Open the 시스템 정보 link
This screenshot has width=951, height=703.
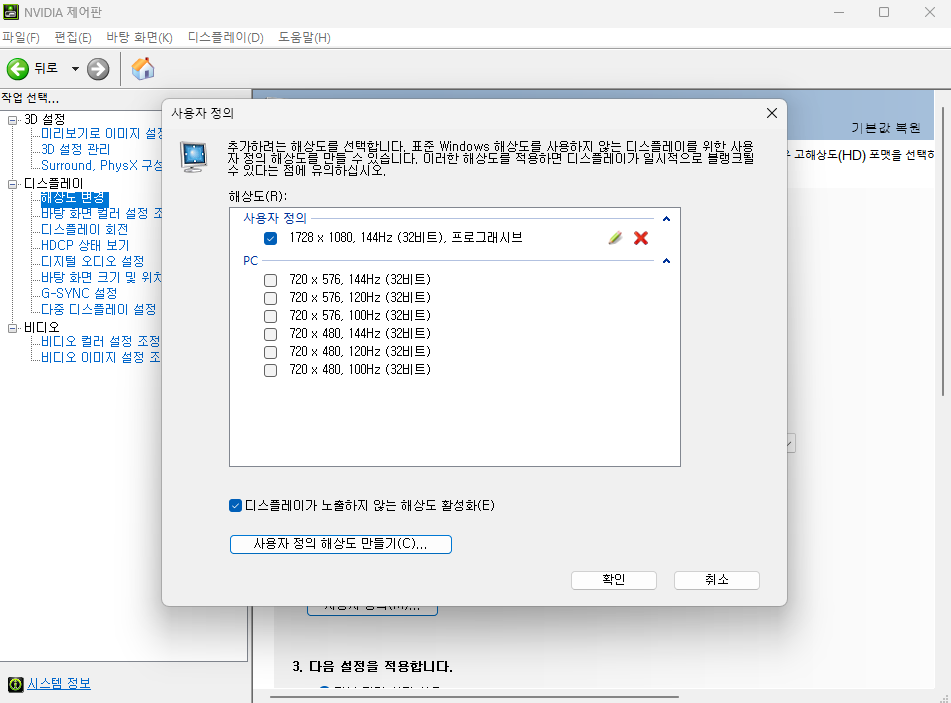pos(59,684)
